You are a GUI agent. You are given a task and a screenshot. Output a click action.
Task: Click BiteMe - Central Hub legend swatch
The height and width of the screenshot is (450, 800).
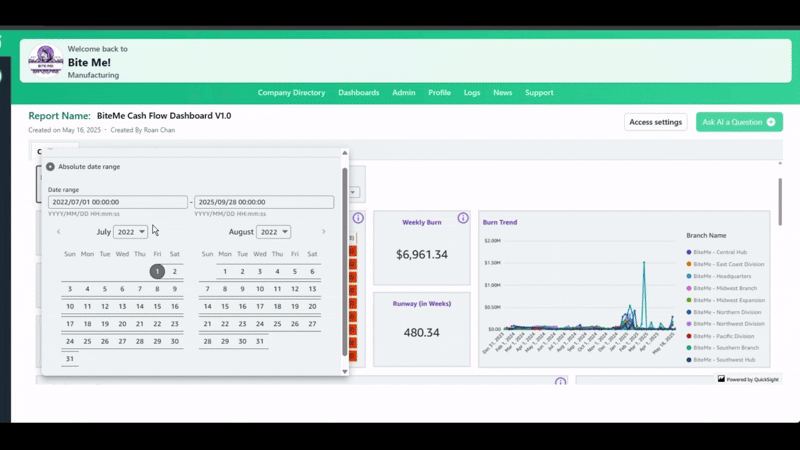(x=689, y=252)
